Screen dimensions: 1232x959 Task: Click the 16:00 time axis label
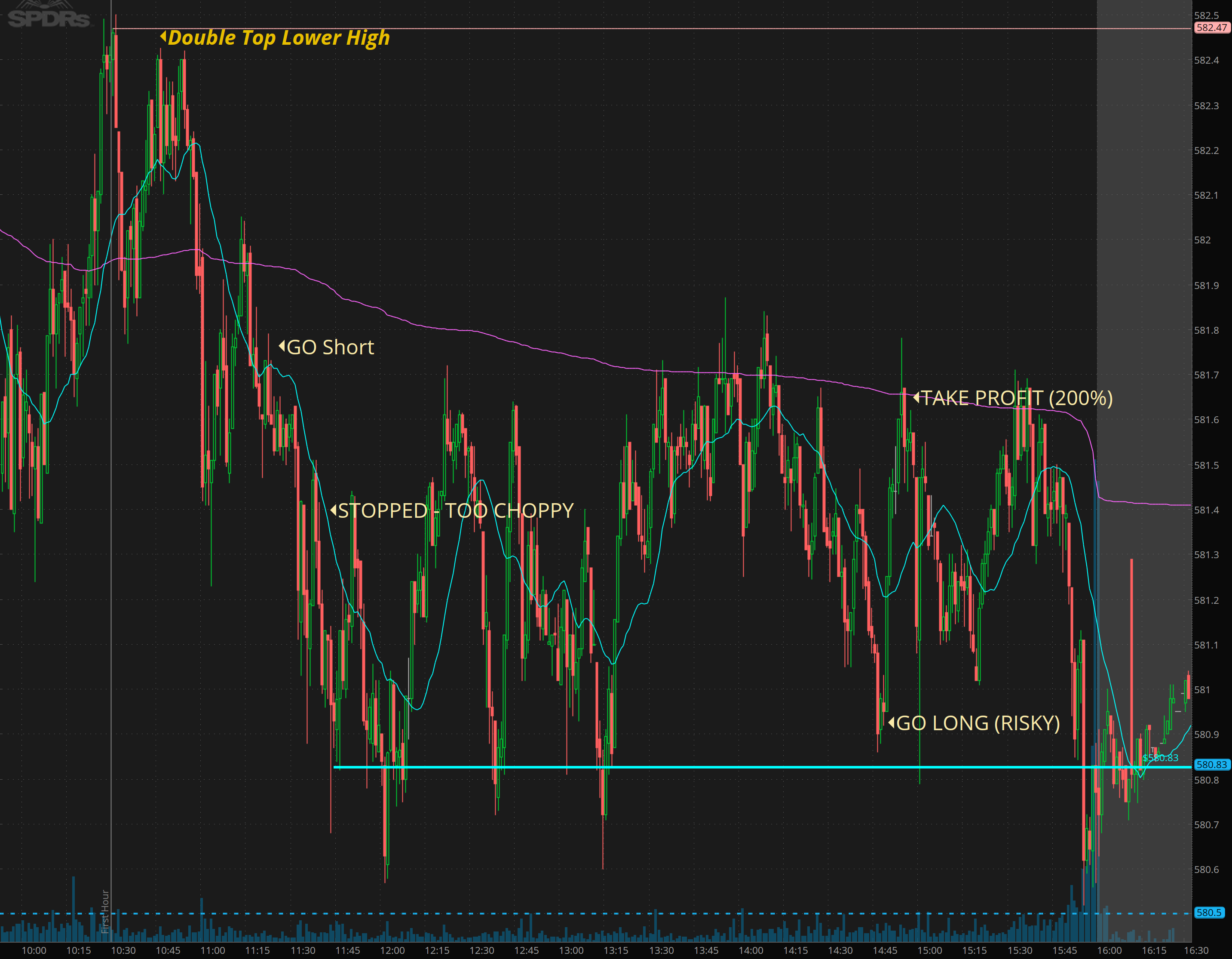pos(1109,950)
